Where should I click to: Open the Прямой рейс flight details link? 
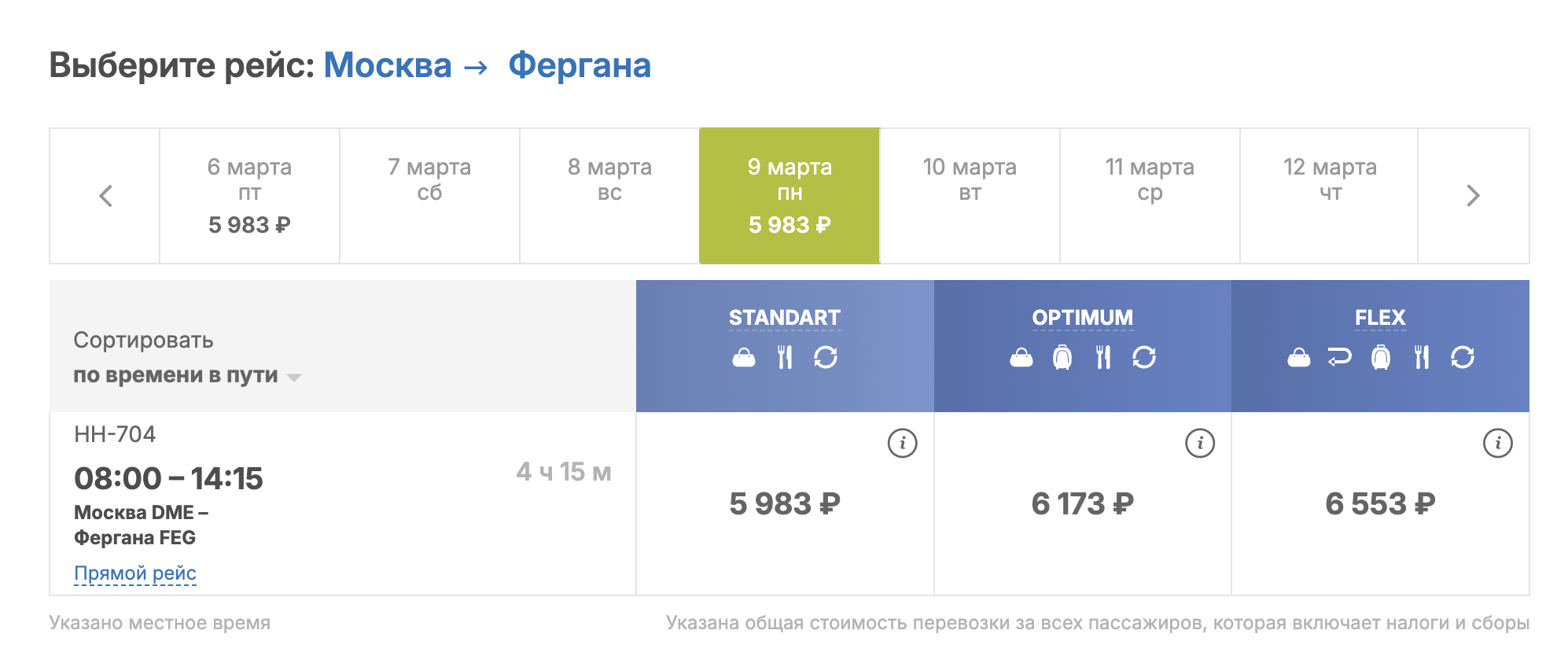[x=135, y=573]
